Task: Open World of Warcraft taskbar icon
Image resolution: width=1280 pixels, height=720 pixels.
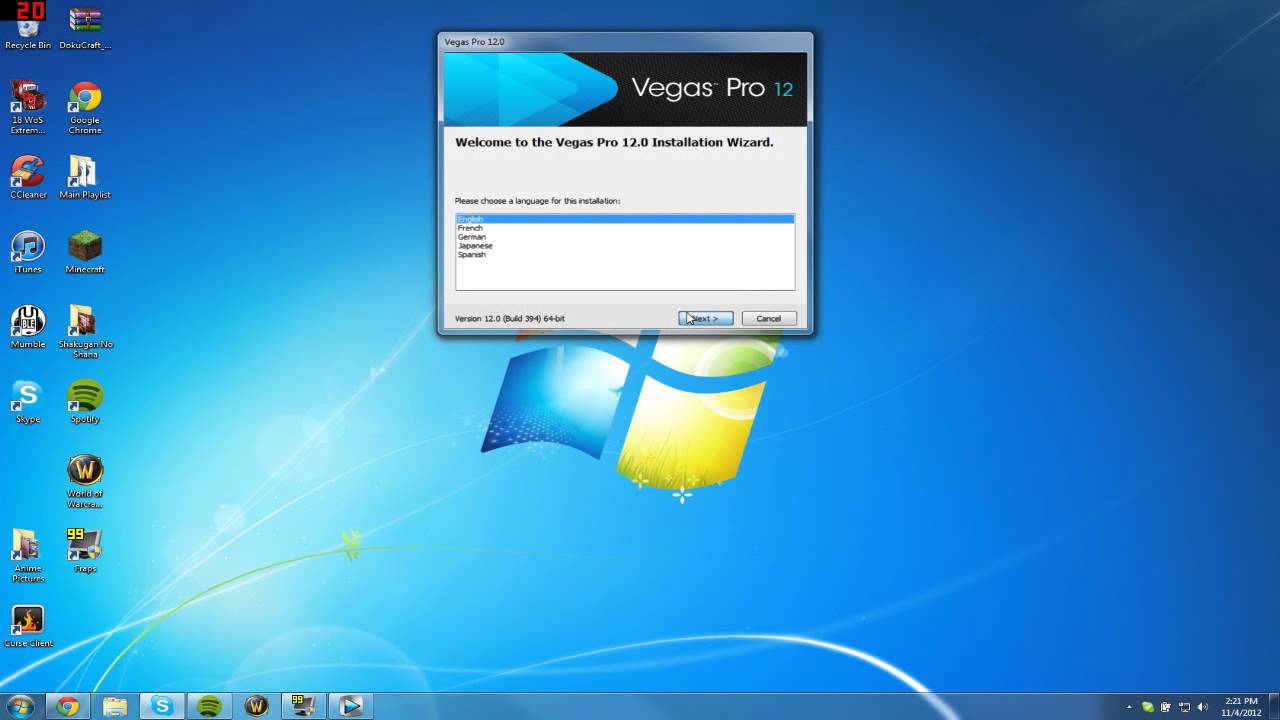Action: tap(257, 706)
